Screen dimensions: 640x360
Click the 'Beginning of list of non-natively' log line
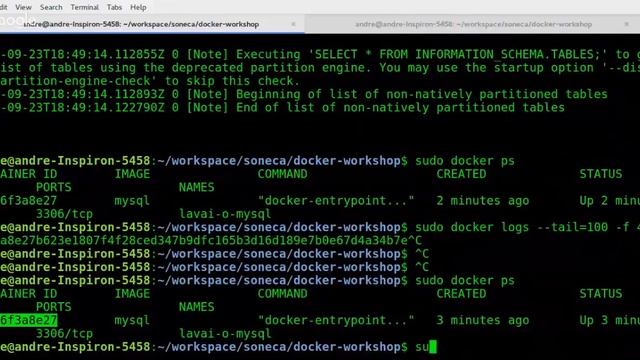304,94
